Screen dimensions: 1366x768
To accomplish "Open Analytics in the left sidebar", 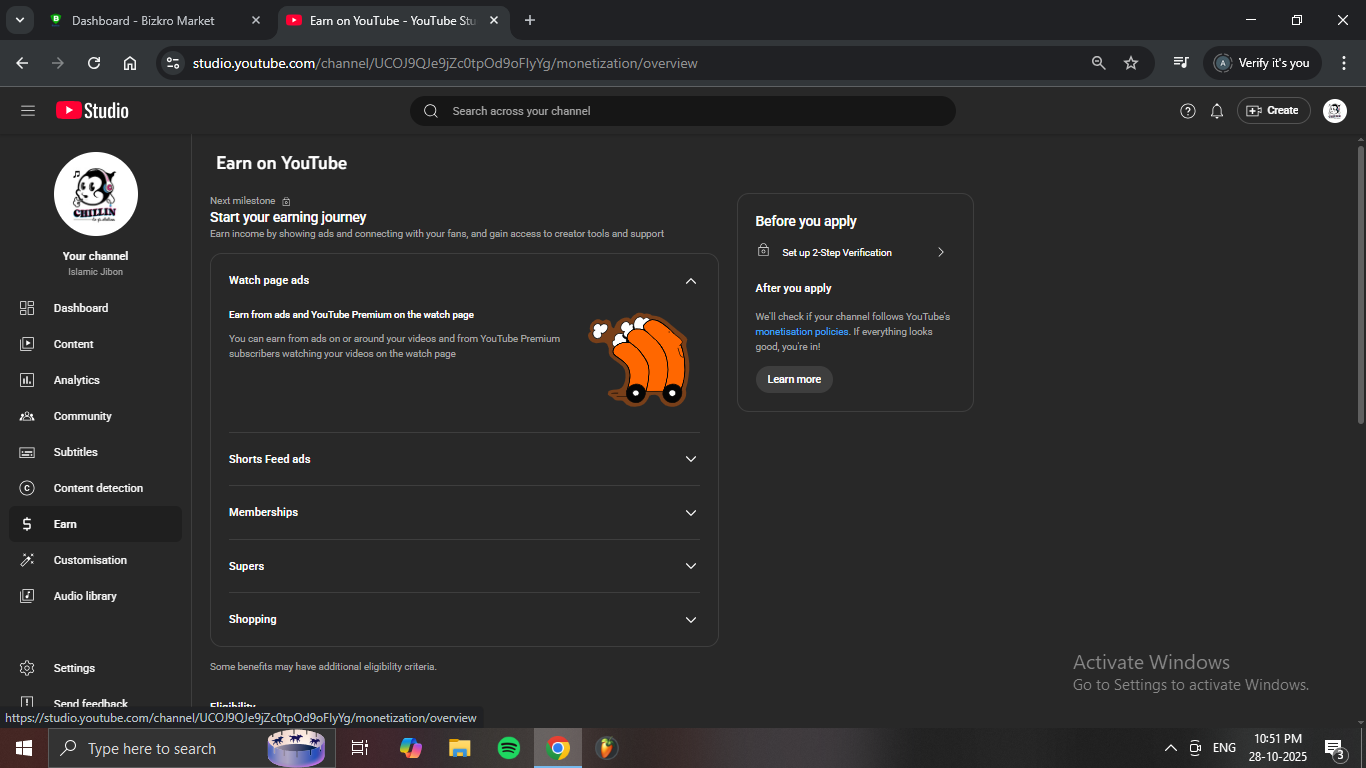I will pyautogui.click(x=77, y=380).
